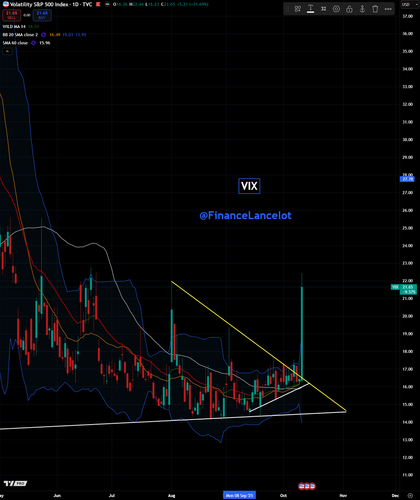Screen dimensions: 420x500
Task: Click the 11.00 price scale value
Action: (408, 475)
